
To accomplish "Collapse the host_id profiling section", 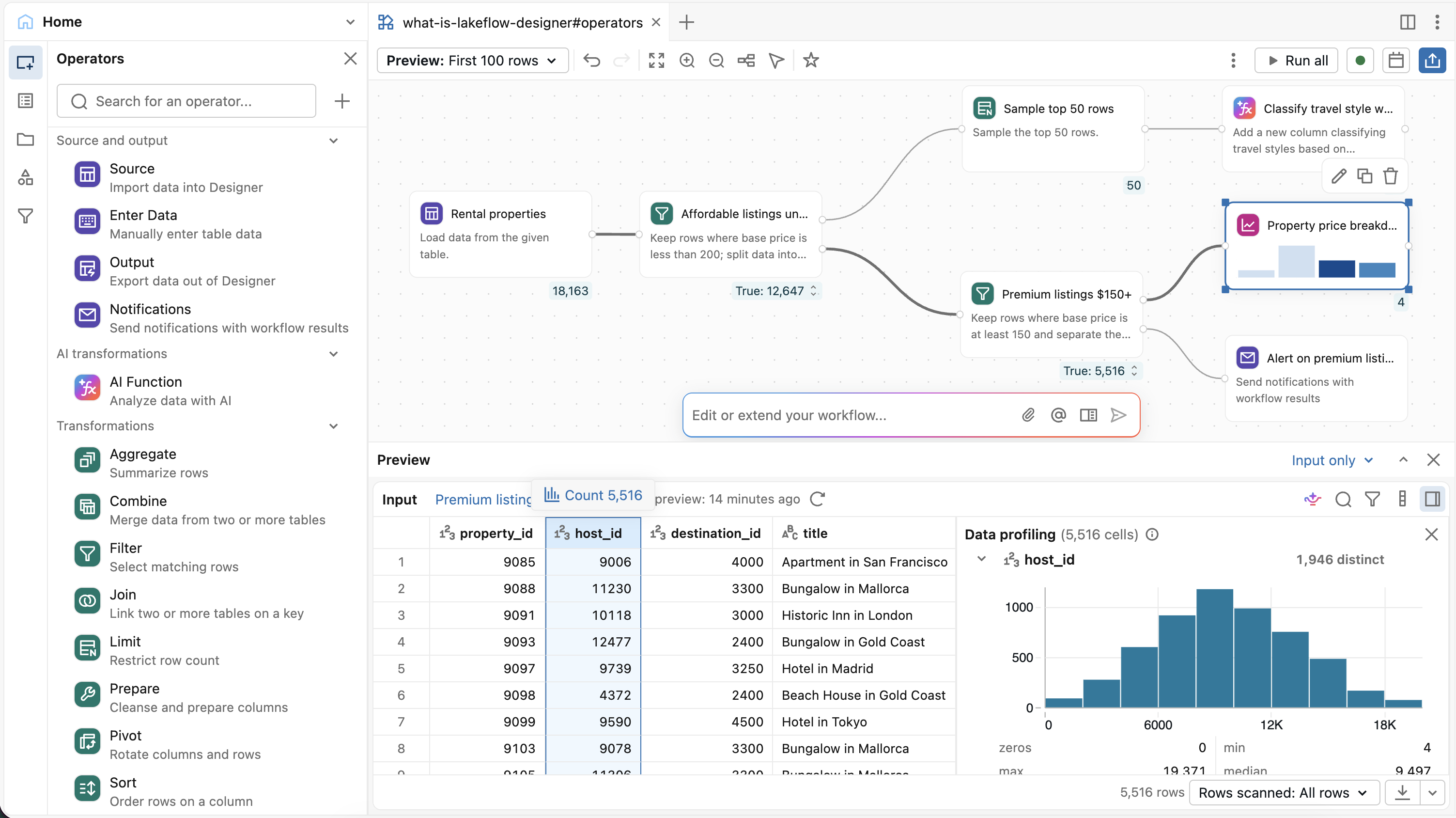I will point(982,559).
